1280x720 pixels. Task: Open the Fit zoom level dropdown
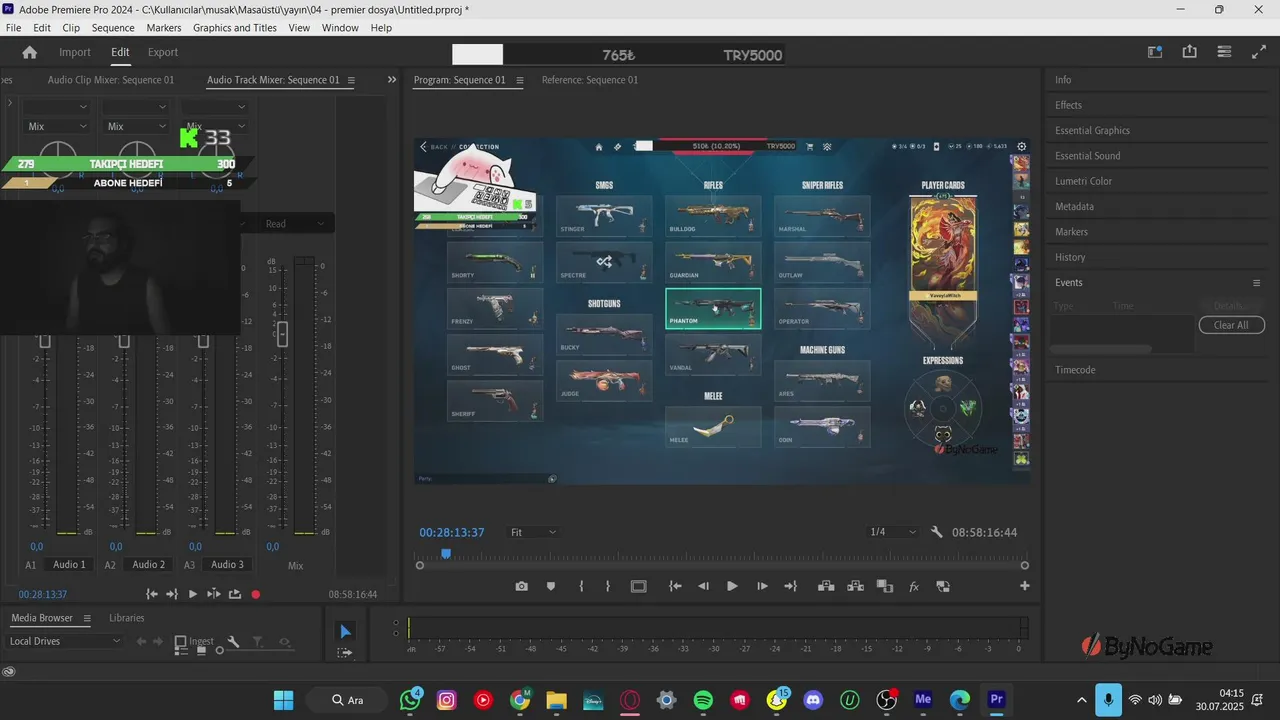point(533,532)
